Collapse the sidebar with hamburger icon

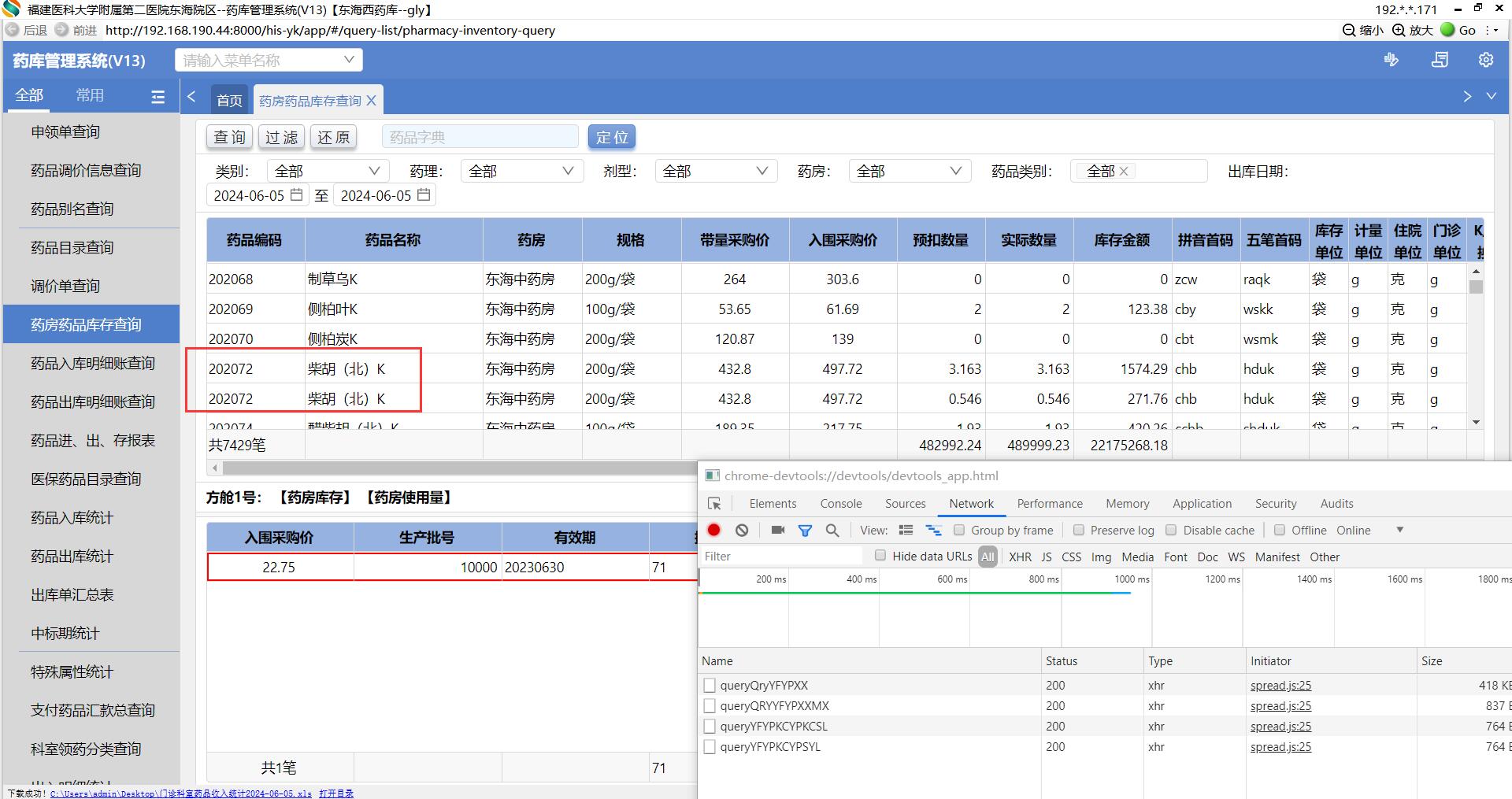point(157,96)
